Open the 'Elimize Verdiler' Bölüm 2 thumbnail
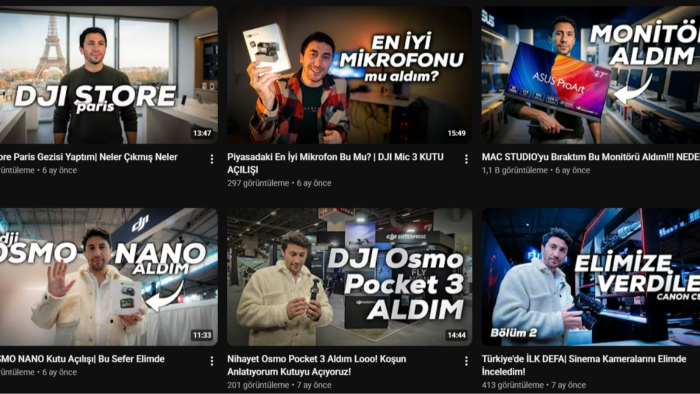 [591, 277]
